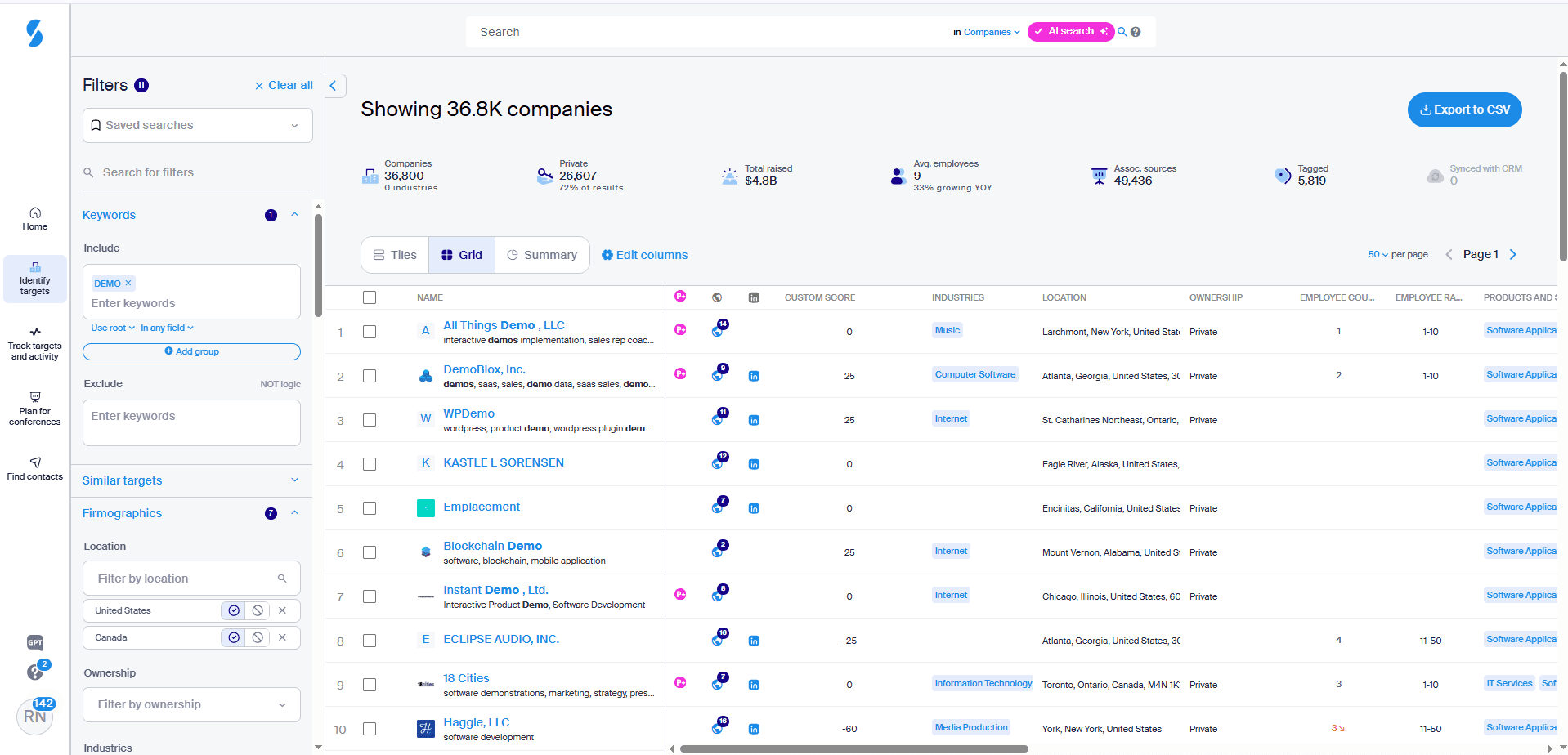Click the AI search button
Screen dimensions: 1568x755
(1071, 32)
